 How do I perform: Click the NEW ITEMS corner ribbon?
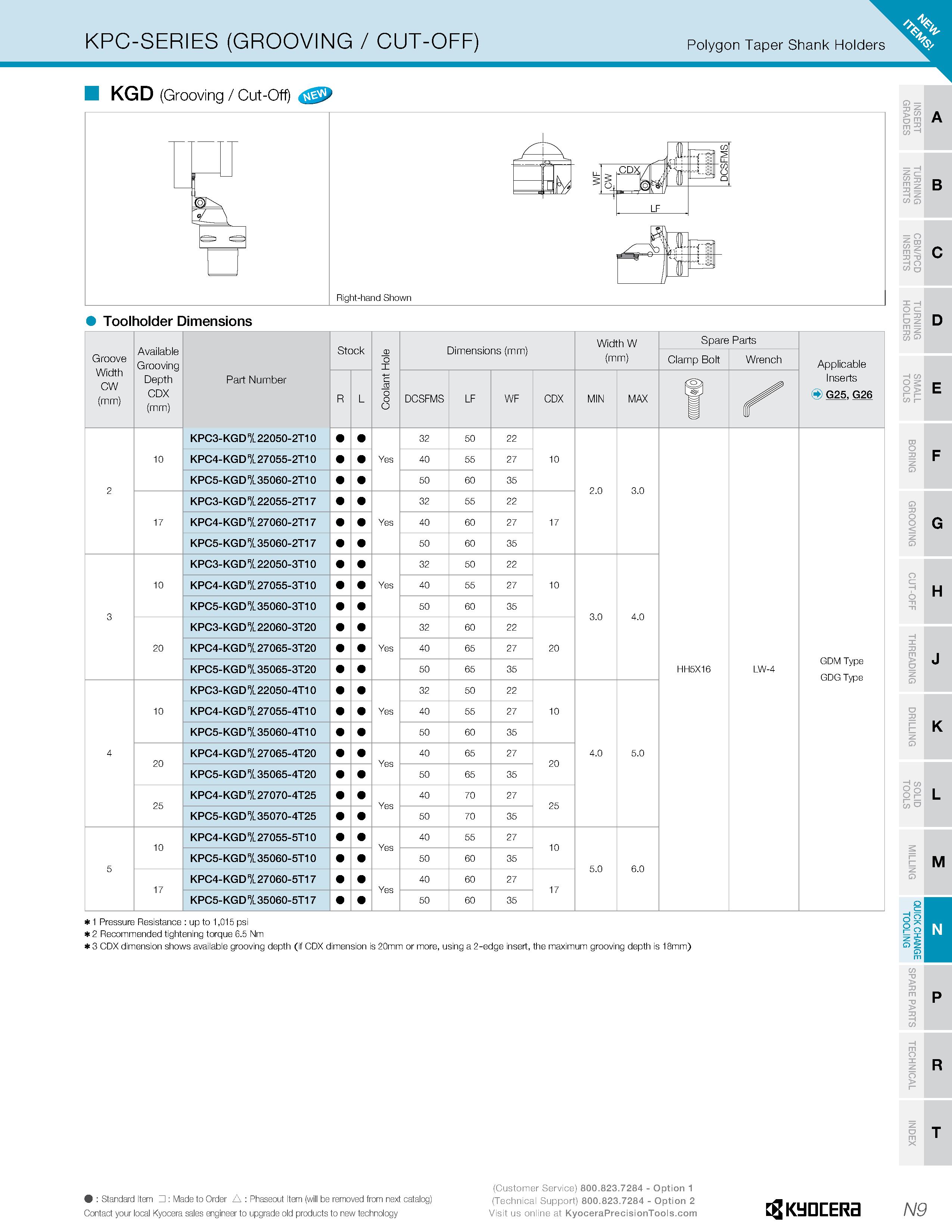coord(921,31)
